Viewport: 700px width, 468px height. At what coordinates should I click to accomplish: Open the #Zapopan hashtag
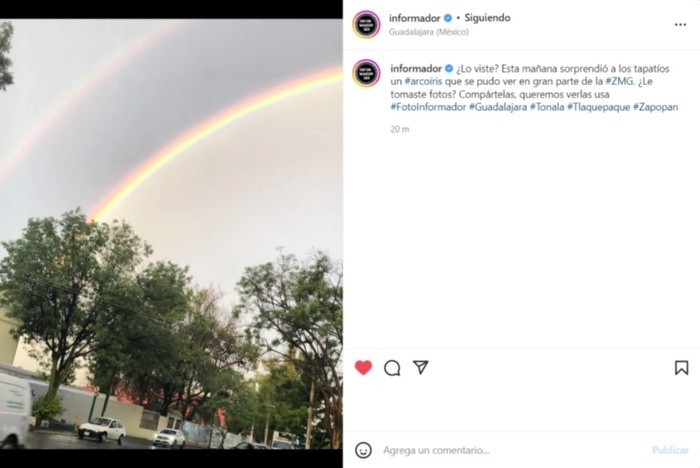tap(655, 107)
